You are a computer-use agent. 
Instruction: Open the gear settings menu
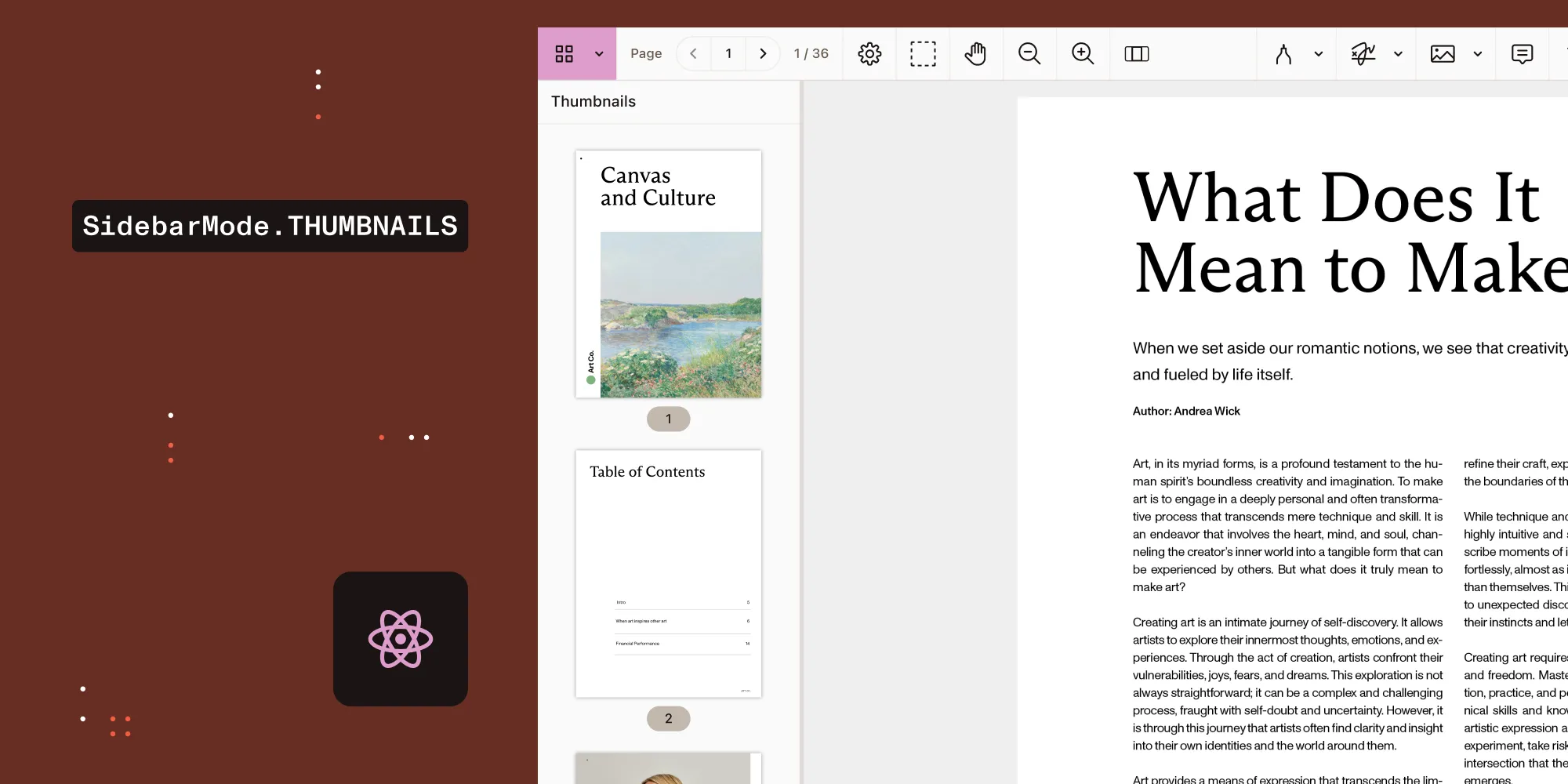coord(869,54)
